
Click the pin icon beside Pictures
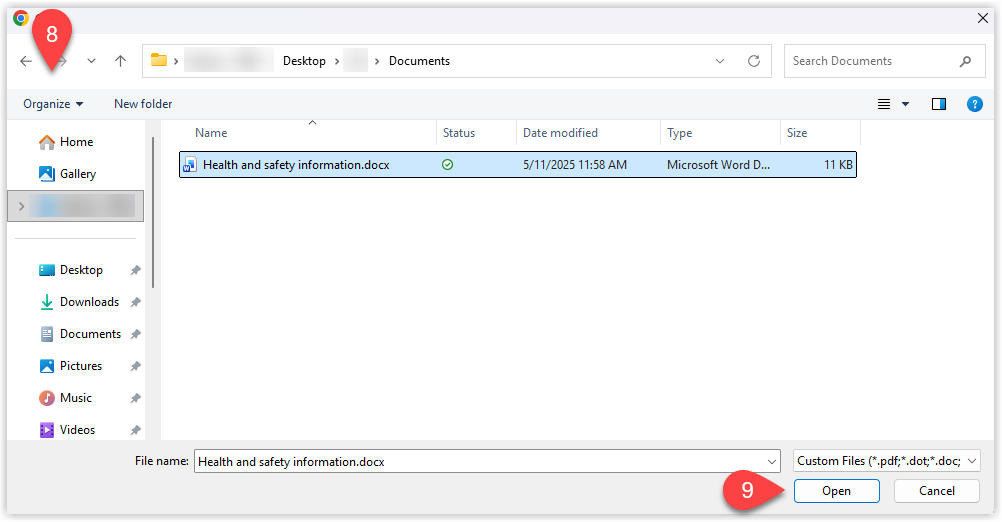[135, 366]
